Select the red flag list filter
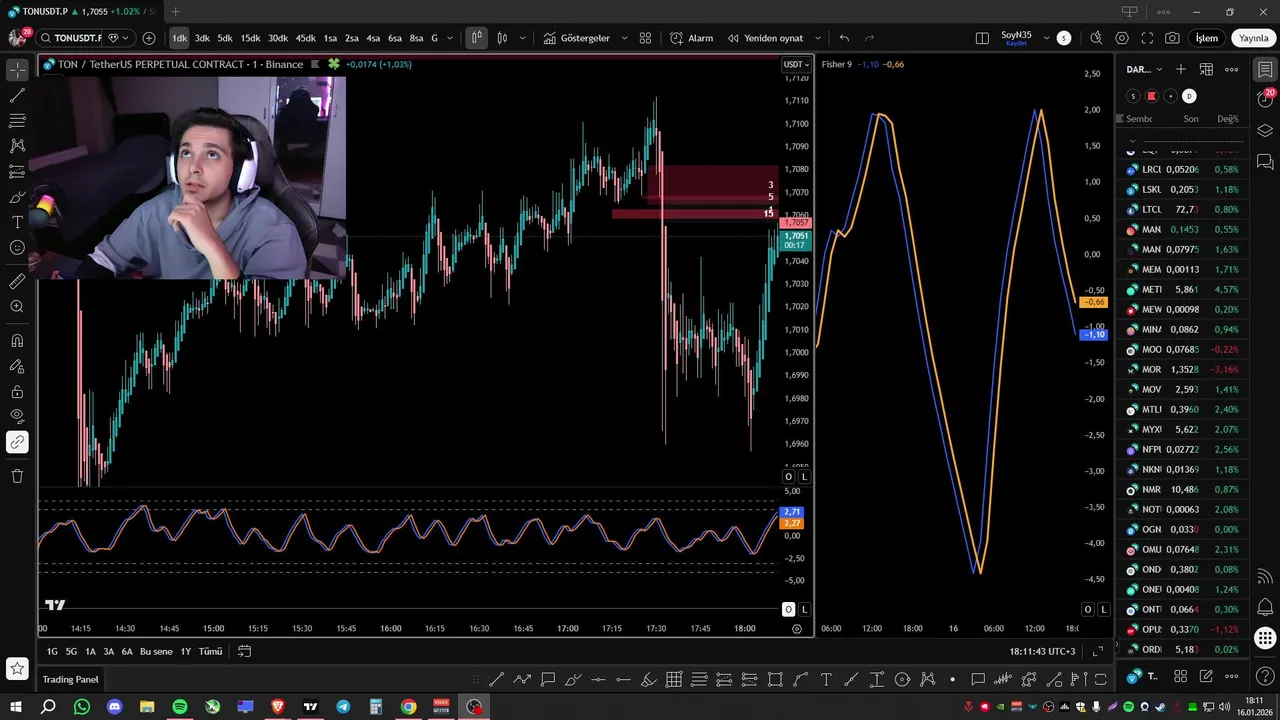 point(1152,96)
